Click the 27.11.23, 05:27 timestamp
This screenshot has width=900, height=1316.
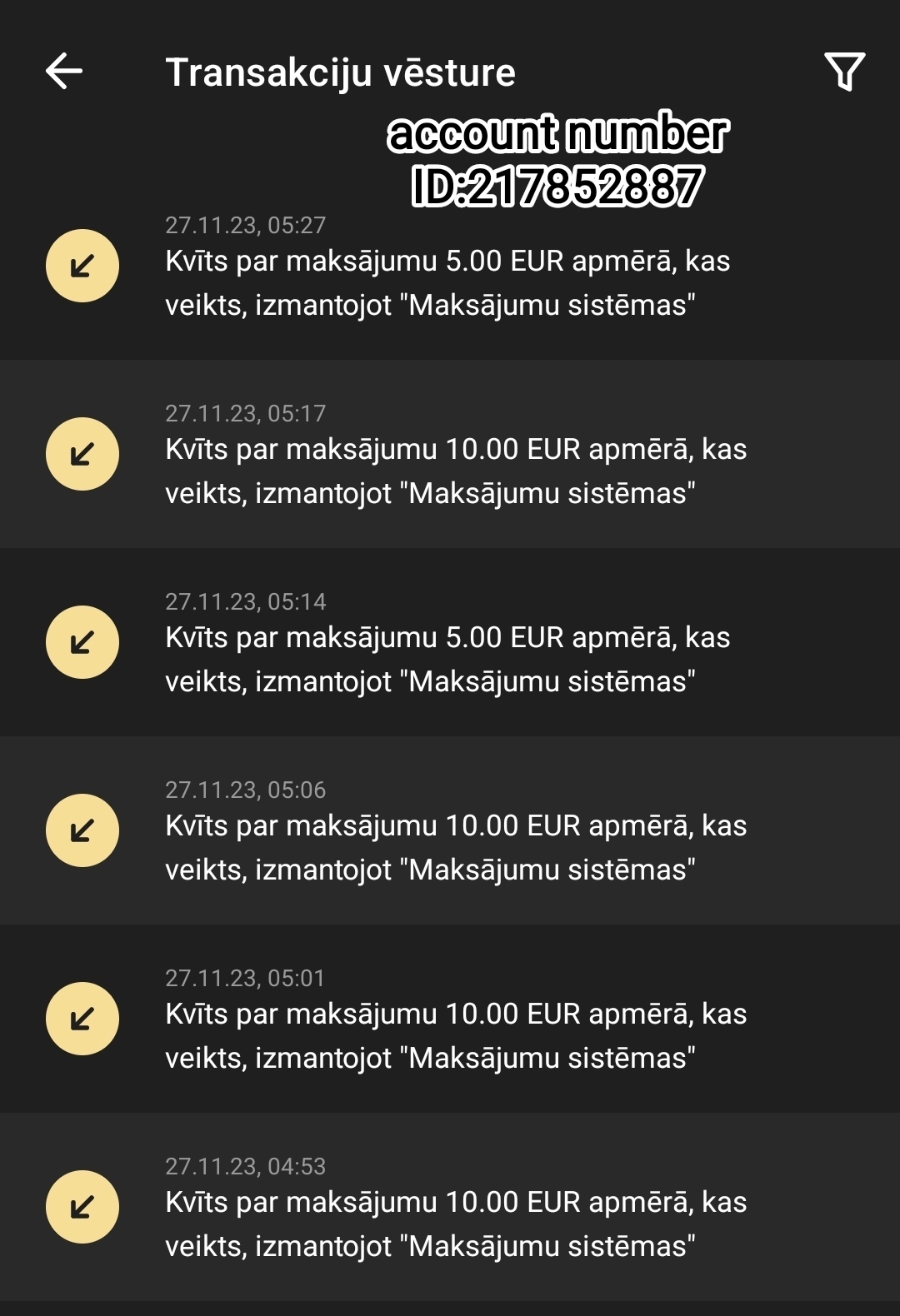click(x=245, y=225)
